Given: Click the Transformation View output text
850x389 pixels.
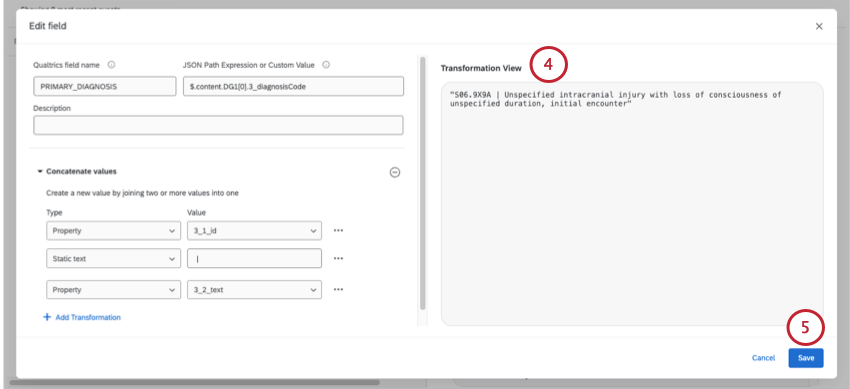Looking at the screenshot, I should pos(615,99).
